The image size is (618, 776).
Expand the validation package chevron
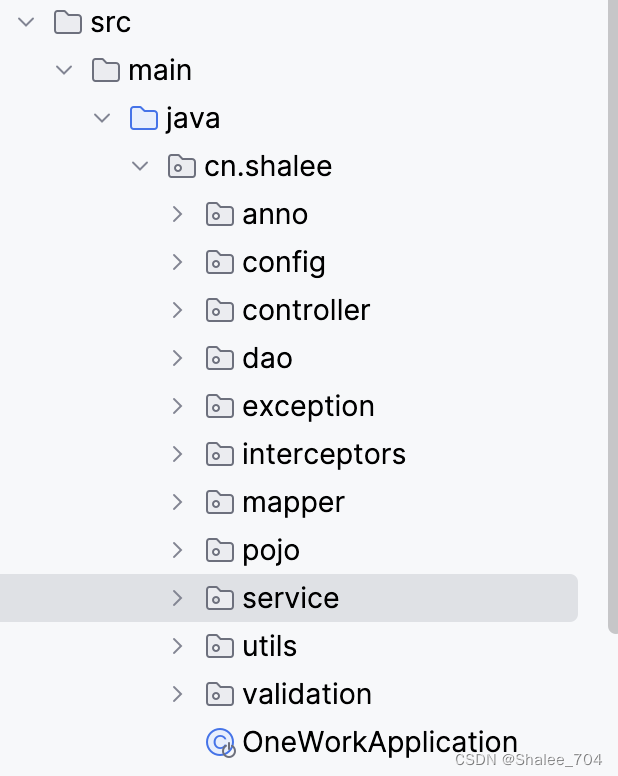tap(177, 694)
